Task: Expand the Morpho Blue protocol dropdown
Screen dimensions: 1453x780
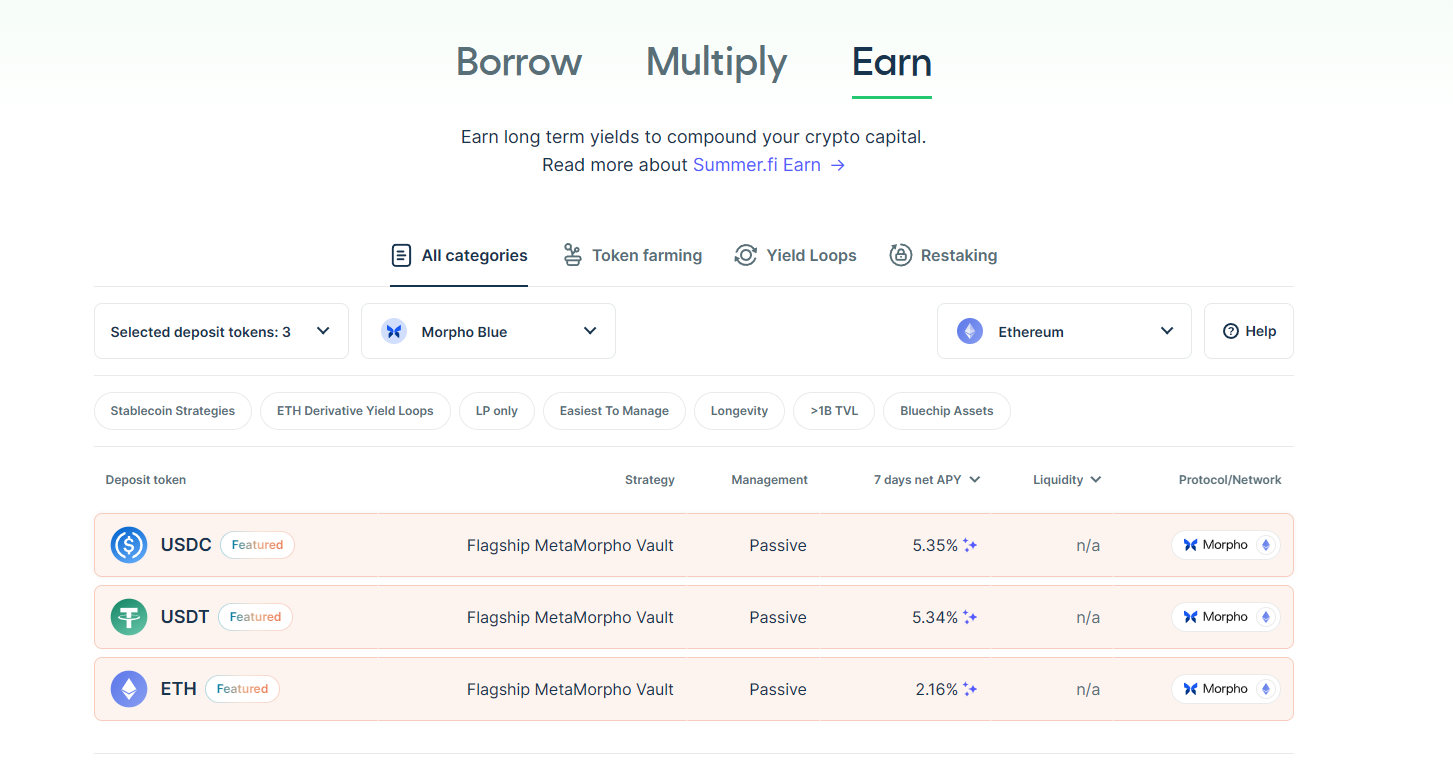Action: [x=488, y=331]
